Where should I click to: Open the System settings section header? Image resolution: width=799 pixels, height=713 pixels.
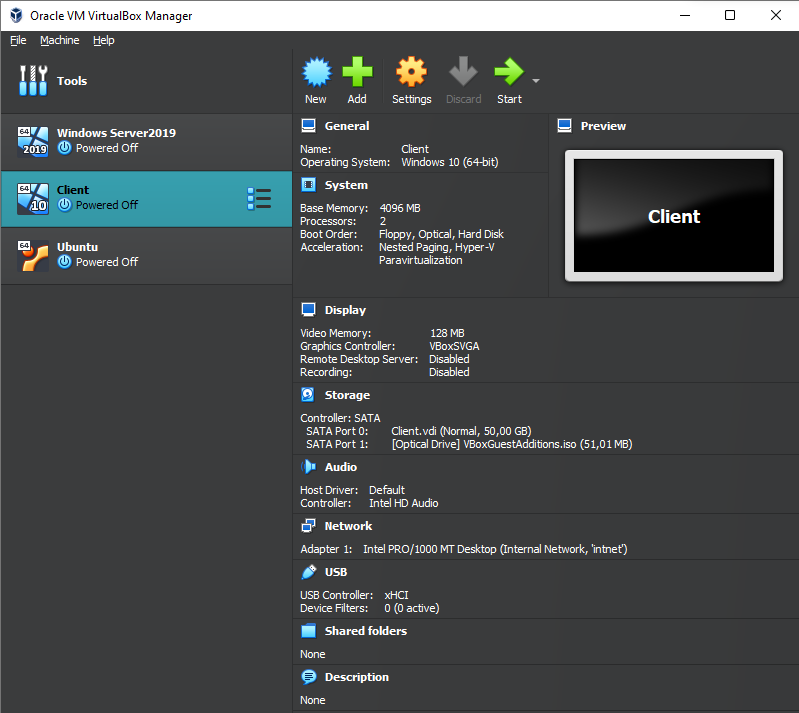346,185
